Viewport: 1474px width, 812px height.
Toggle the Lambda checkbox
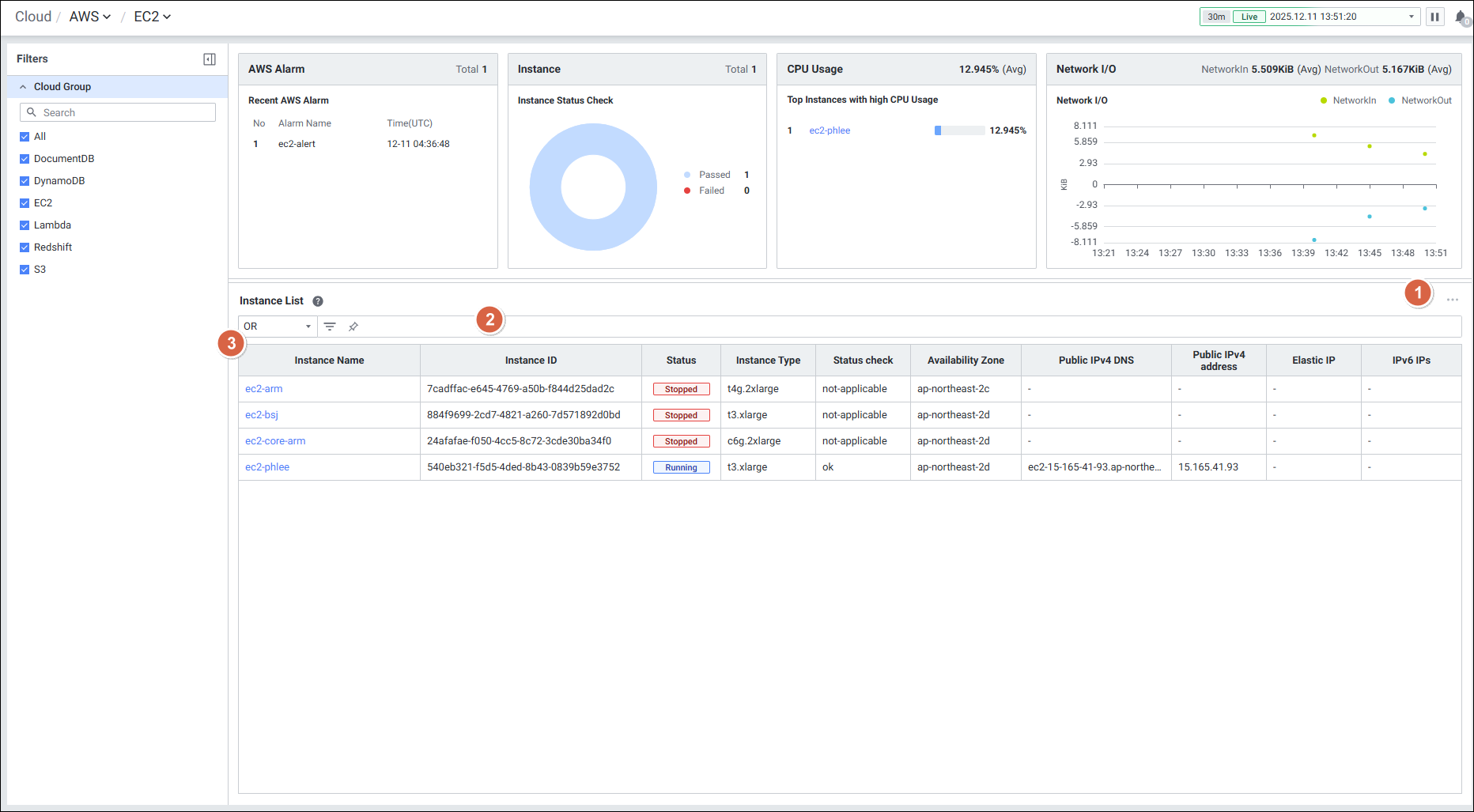(25, 225)
